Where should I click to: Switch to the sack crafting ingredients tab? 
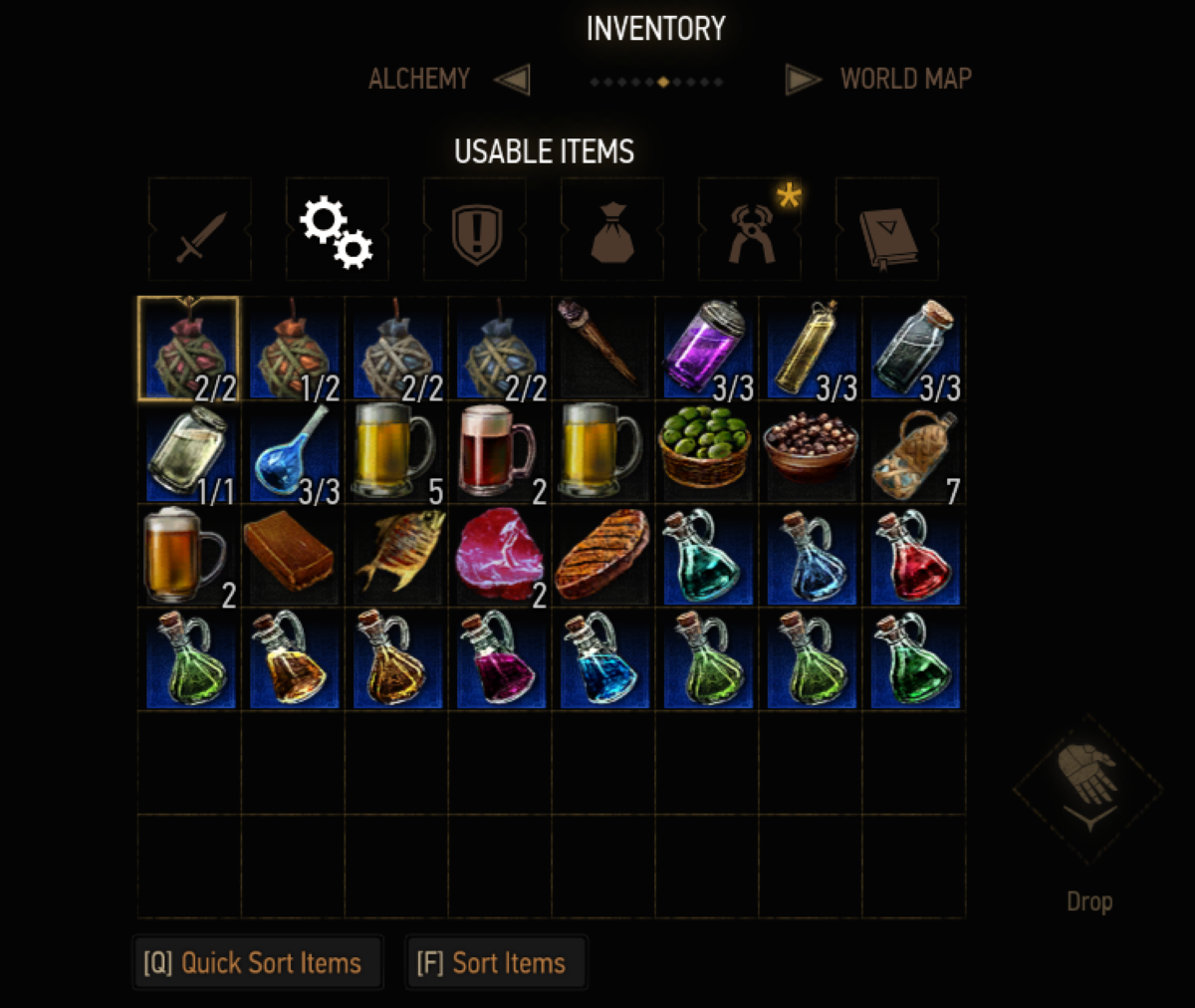click(612, 230)
